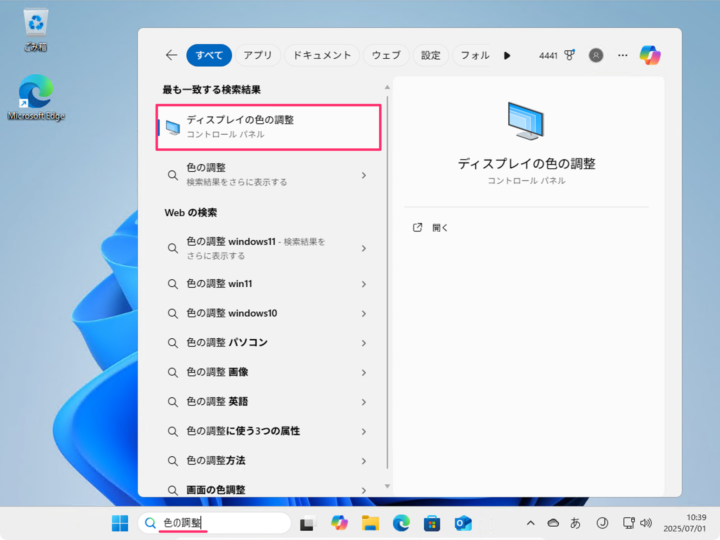The image size is (720, 540).
Task: Select 色の調整 windows11 web result
Action: point(269,248)
